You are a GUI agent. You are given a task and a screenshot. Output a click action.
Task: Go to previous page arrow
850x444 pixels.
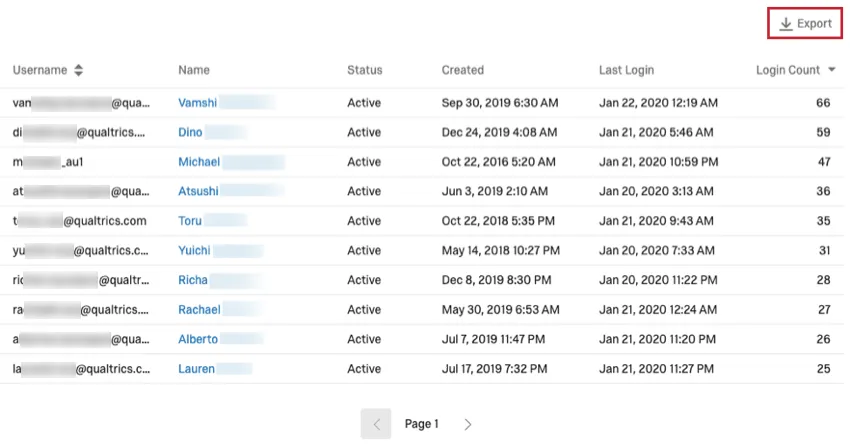click(x=376, y=424)
